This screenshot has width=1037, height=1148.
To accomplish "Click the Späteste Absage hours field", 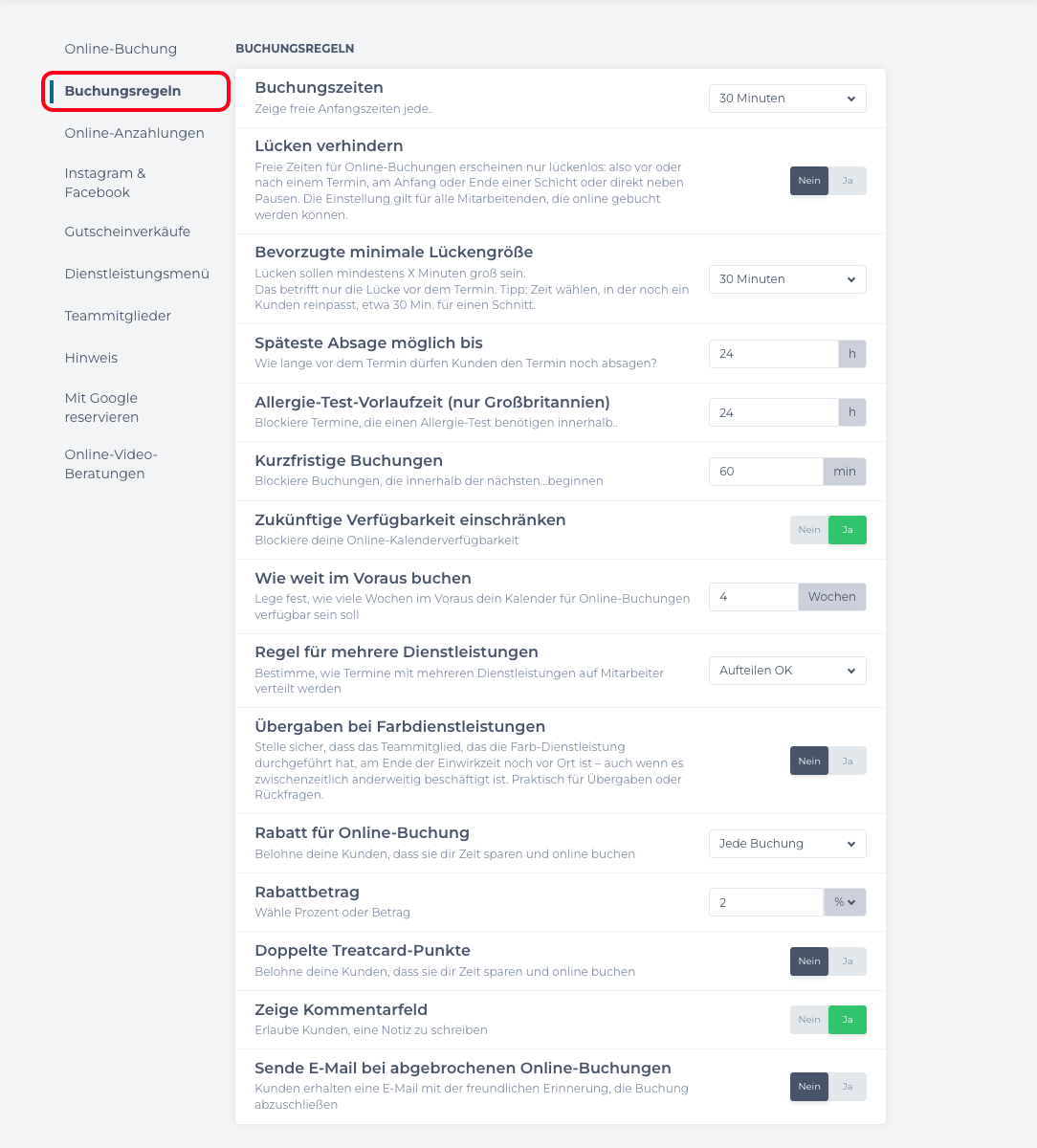I will (773, 354).
